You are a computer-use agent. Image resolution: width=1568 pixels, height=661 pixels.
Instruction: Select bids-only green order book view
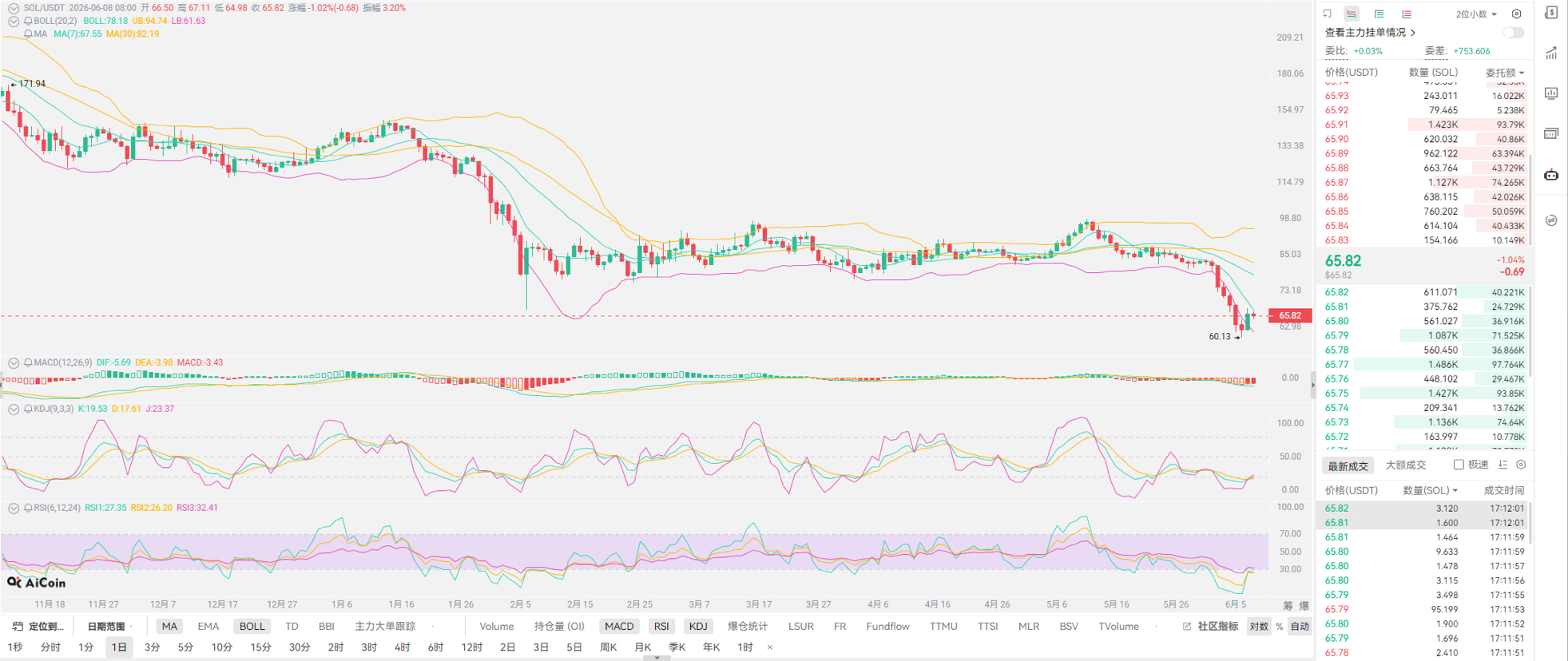1379,14
